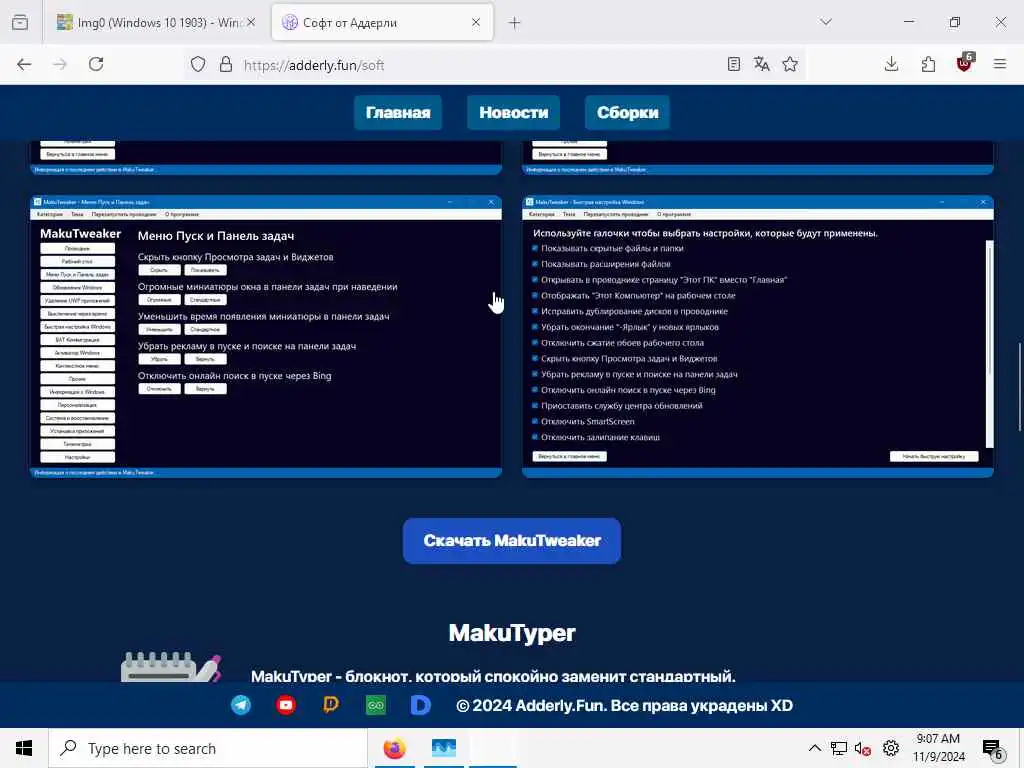Click the © 2024 Adderly.Fun footer text
Screen dimensions: 1024x768
tap(624, 705)
